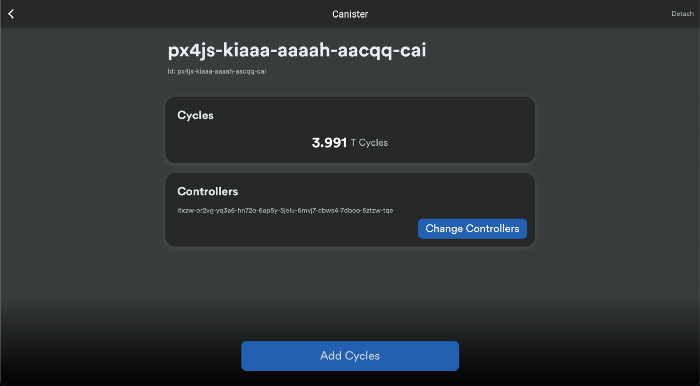Image resolution: width=700 pixels, height=386 pixels.
Task: Click the 'Id:' prefix label under the heading
Action: tap(171, 71)
